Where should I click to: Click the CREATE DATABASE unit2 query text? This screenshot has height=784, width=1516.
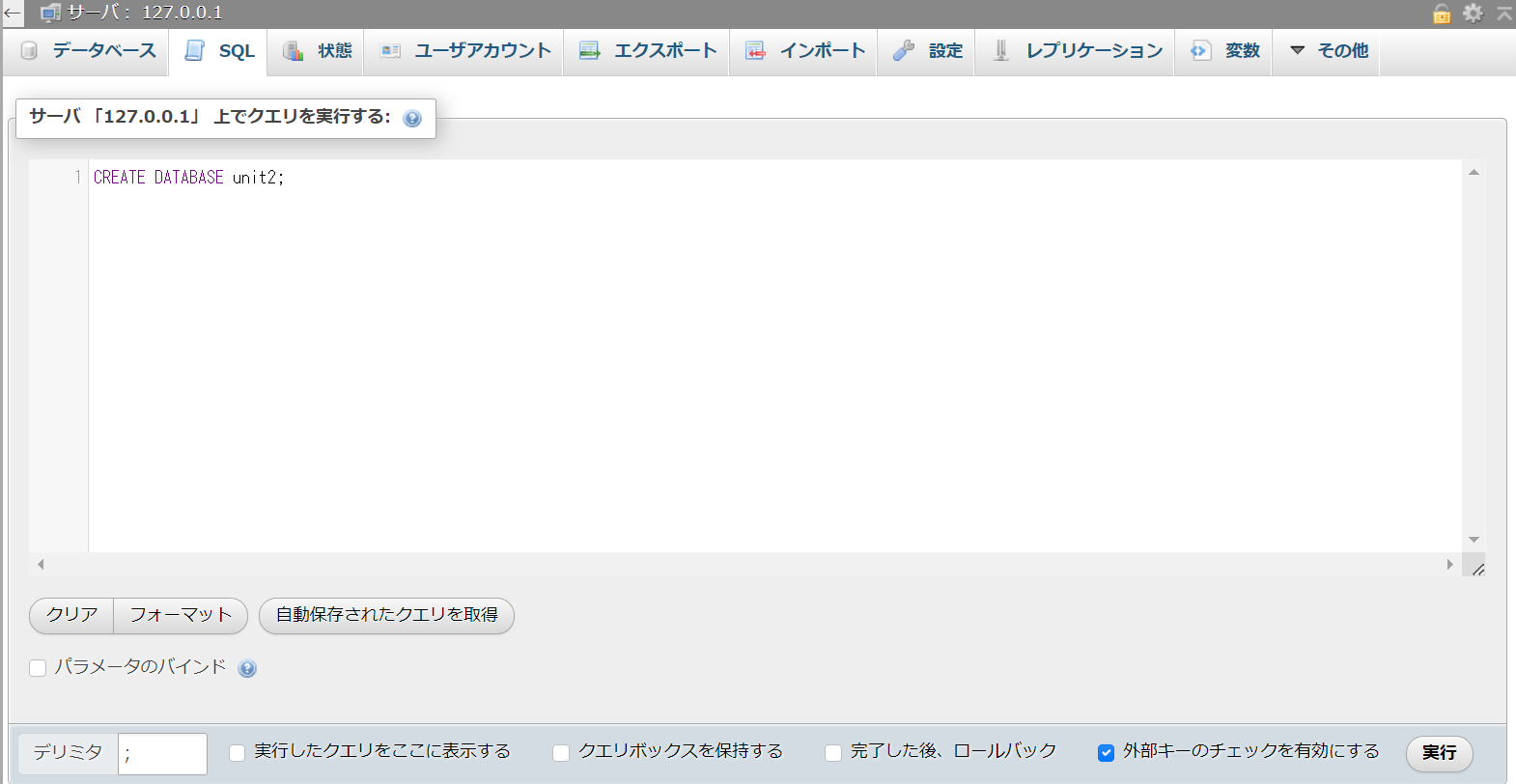pos(188,178)
